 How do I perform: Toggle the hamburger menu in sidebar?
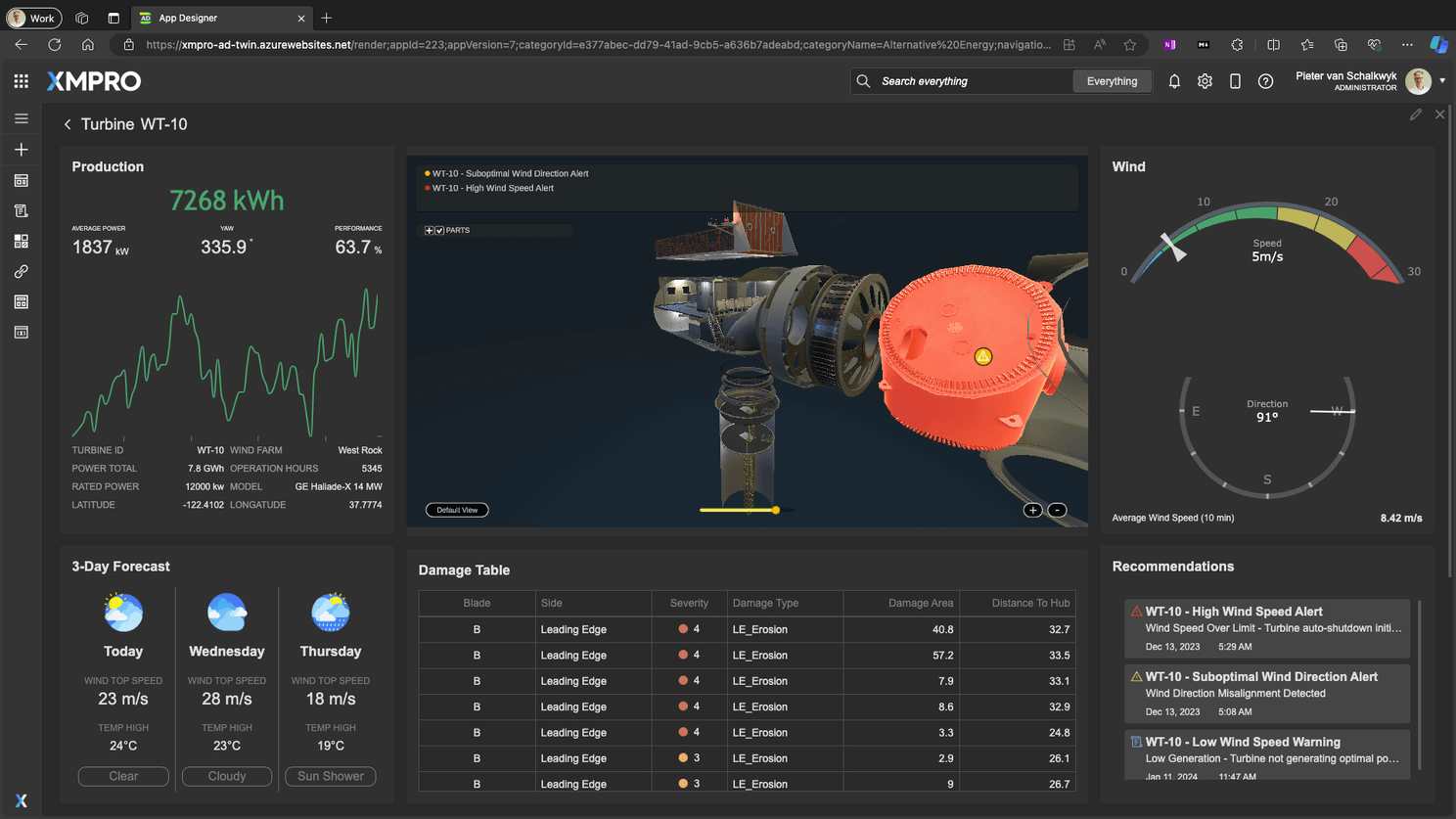click(21, 118)
